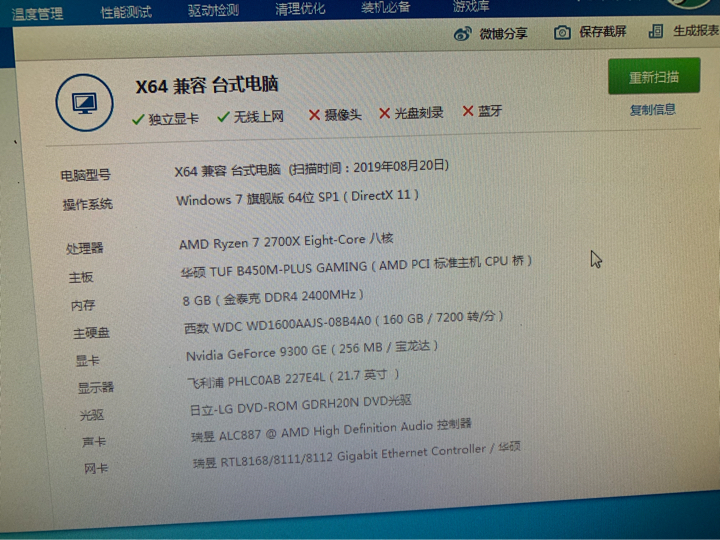The width and height of the screenshot is (720, 540).
Task: Click the red X beside 摄像头
Action: point(314,115)
